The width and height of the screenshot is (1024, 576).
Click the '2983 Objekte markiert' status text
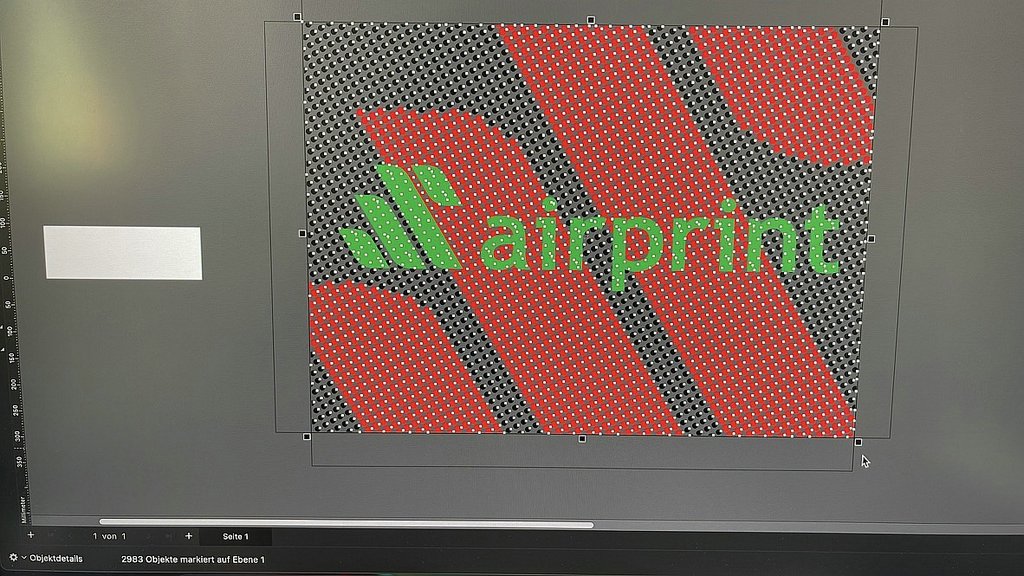tap(193, 560)
